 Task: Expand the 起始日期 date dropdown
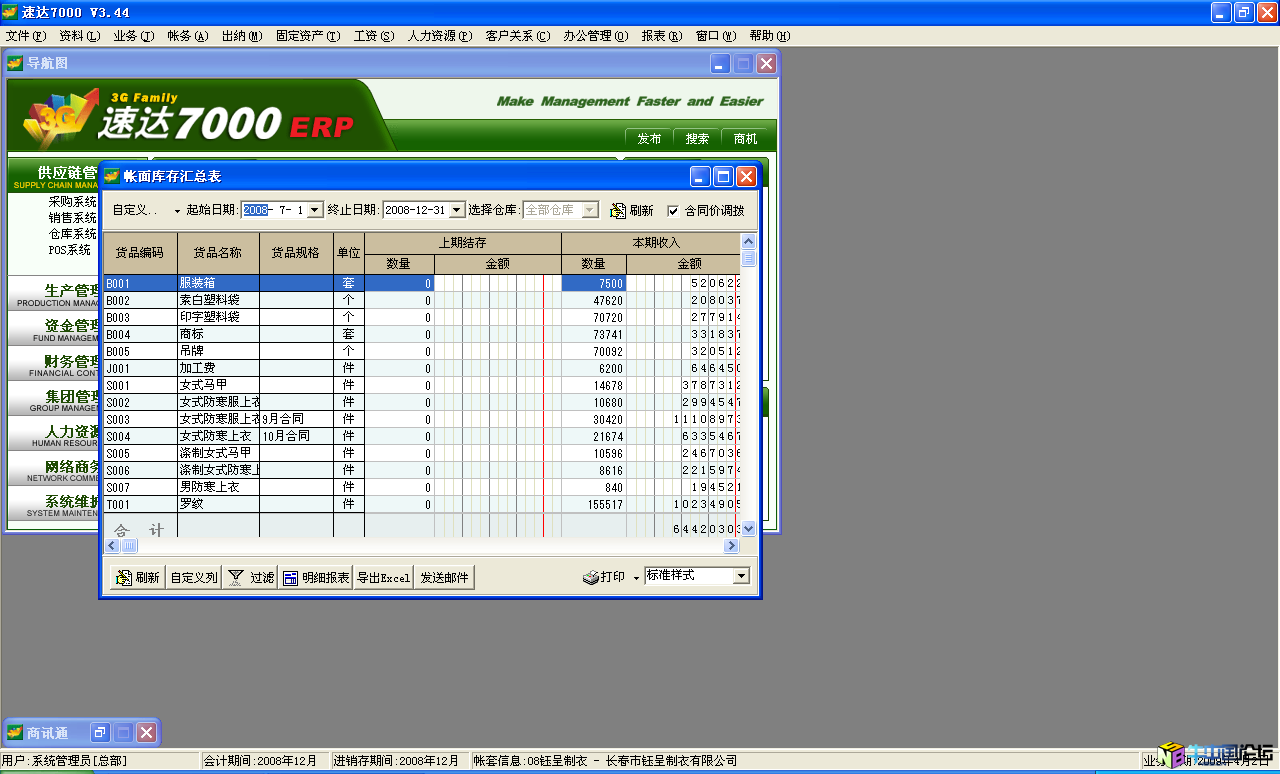coord(315,210)
